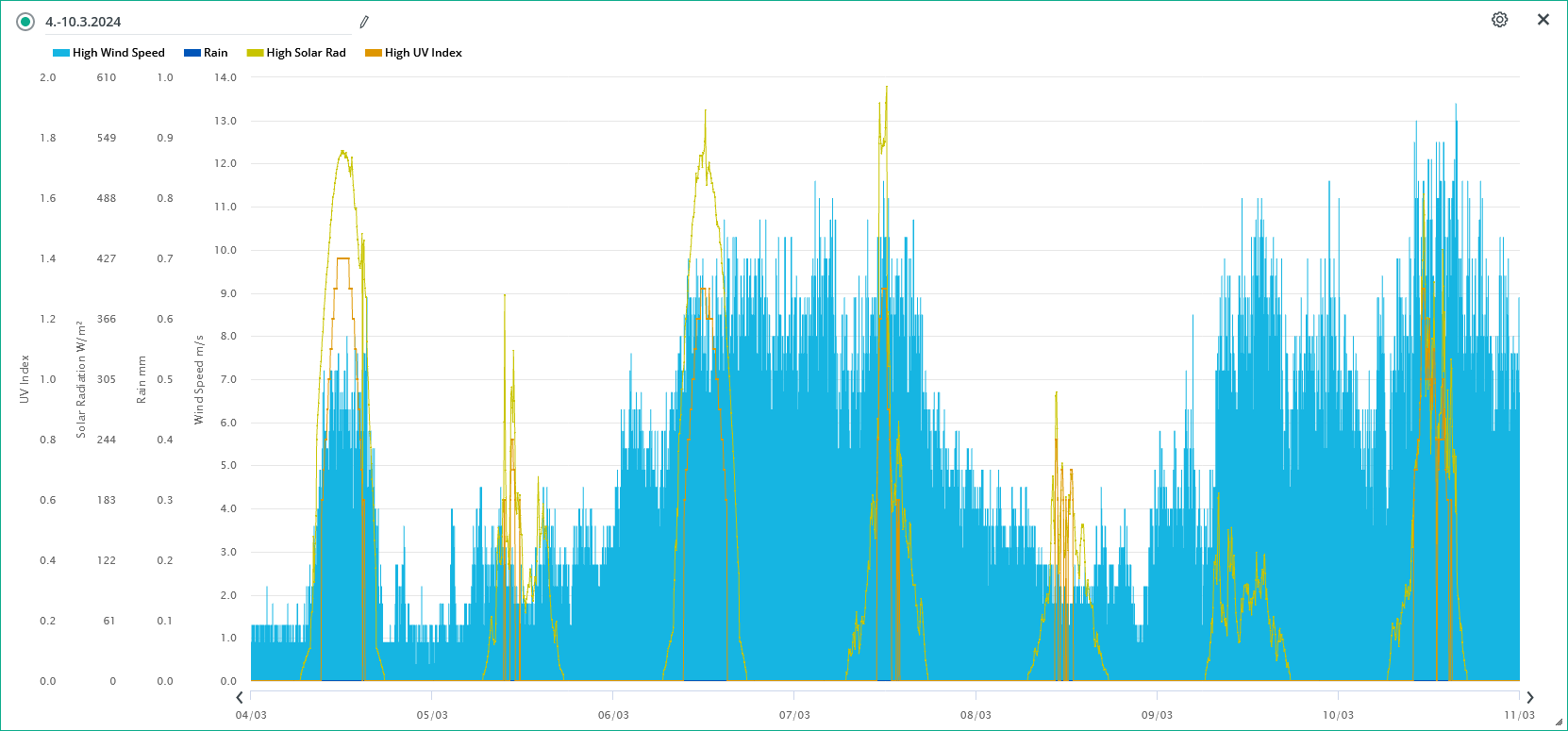1568x731 pixels.
Task: Click the orange High UV Index swatch
Action: (x=374, y=53)
